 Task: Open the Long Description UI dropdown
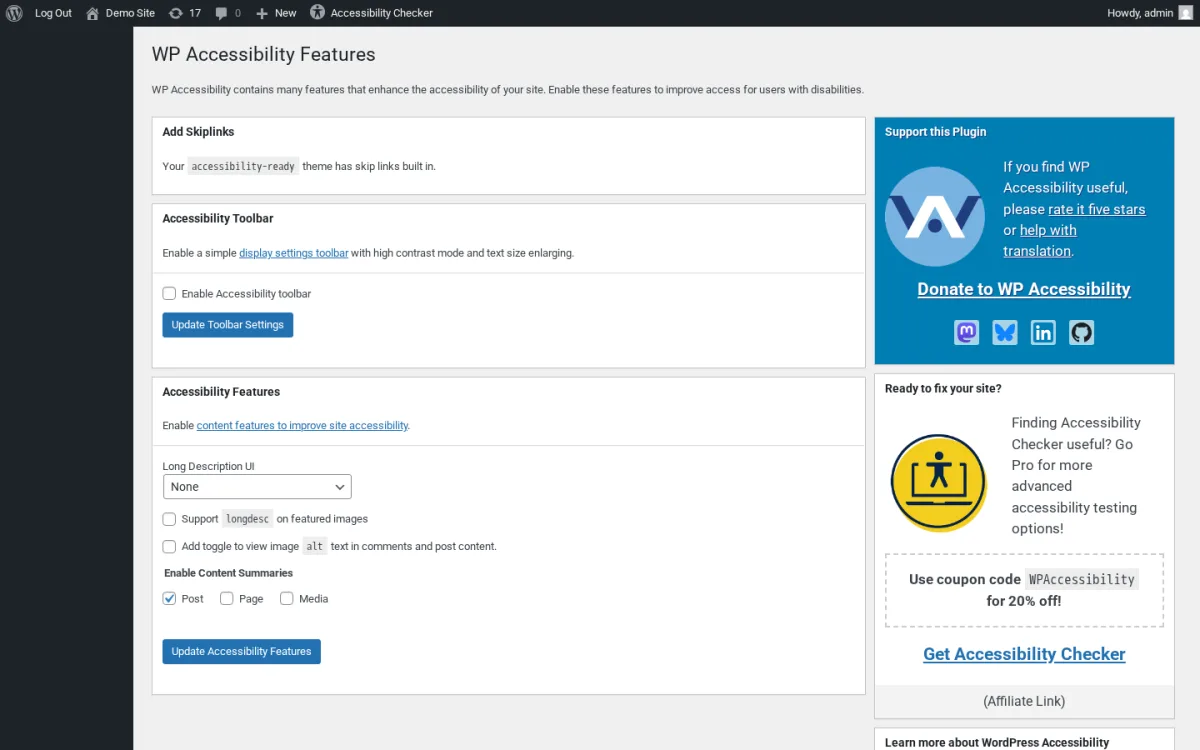click(257, 487)
